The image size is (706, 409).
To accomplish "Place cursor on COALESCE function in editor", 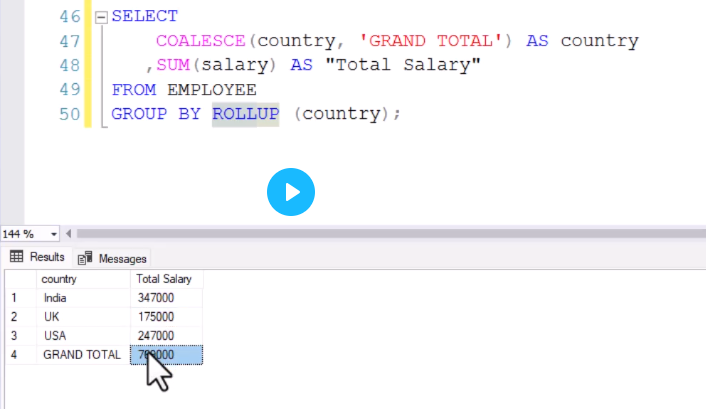I will (x=201, y=41).
